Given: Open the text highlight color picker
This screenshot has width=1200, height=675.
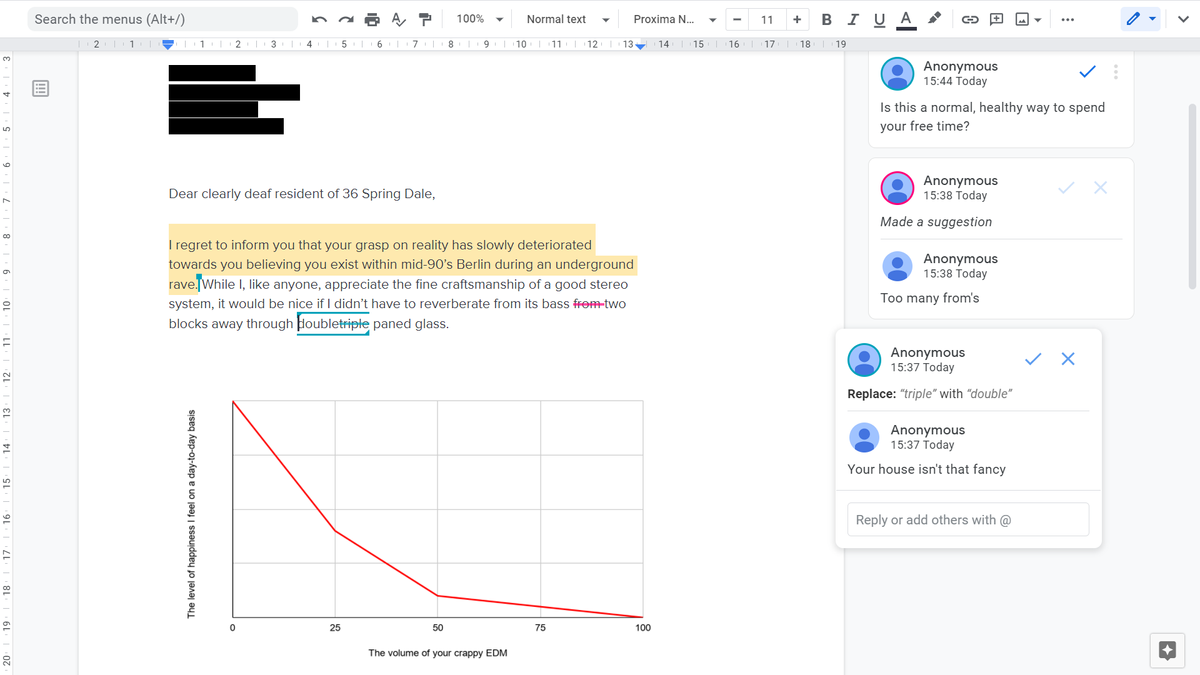Looking at the screenshot, I should coord(933,18).
